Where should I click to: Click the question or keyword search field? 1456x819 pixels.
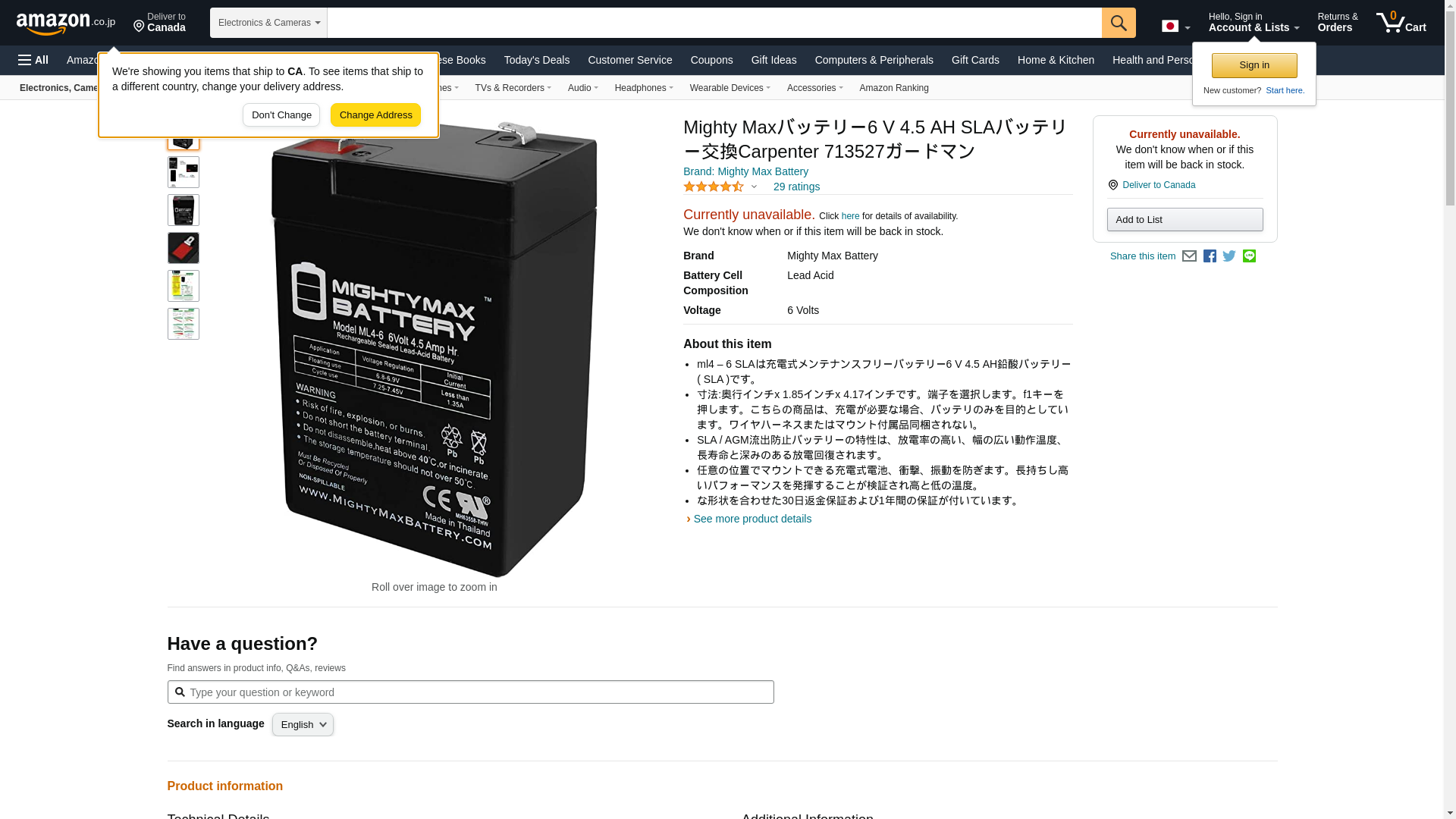[471, 692]
